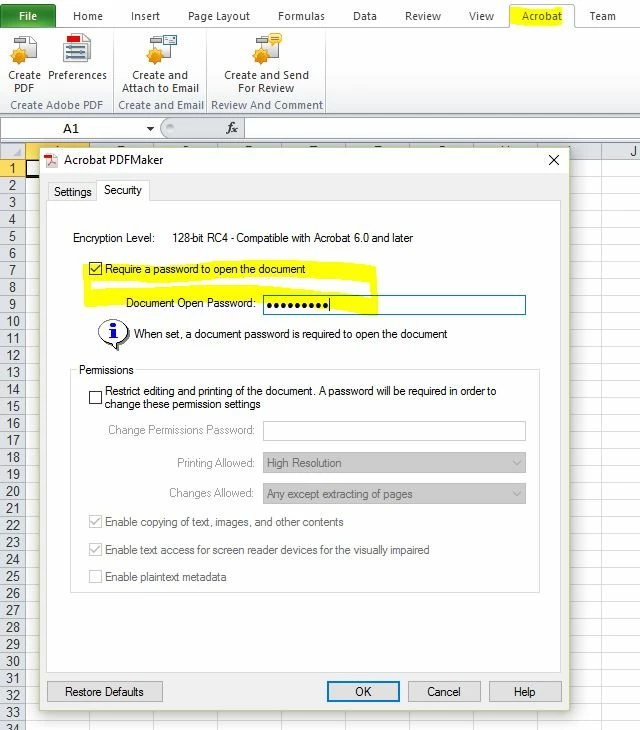
Task: Select row 20 header in the spreadsheet
Action: (x=13, y=491)
